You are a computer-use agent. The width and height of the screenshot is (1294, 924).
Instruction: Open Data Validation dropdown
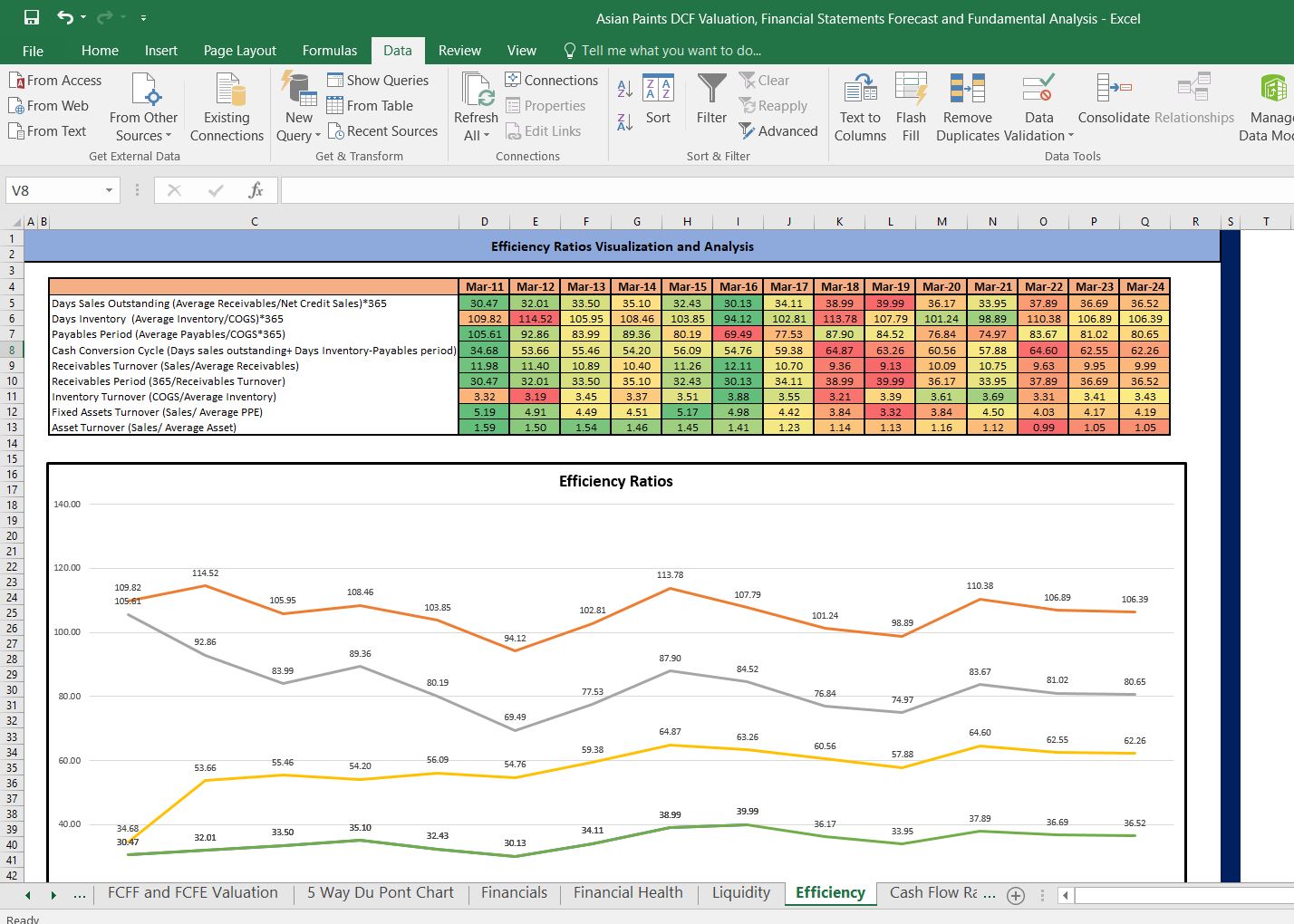pyautogui.click(x=1039, y=106)
